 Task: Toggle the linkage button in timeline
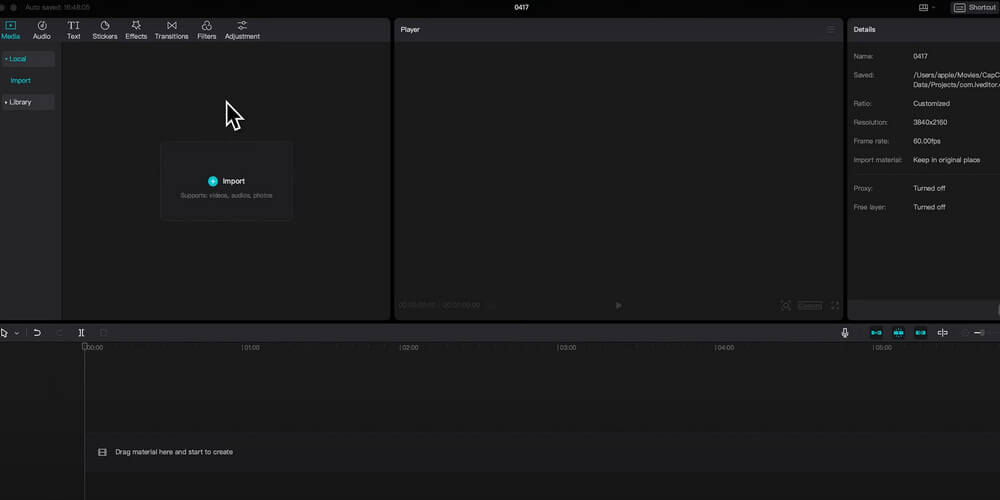920,333
